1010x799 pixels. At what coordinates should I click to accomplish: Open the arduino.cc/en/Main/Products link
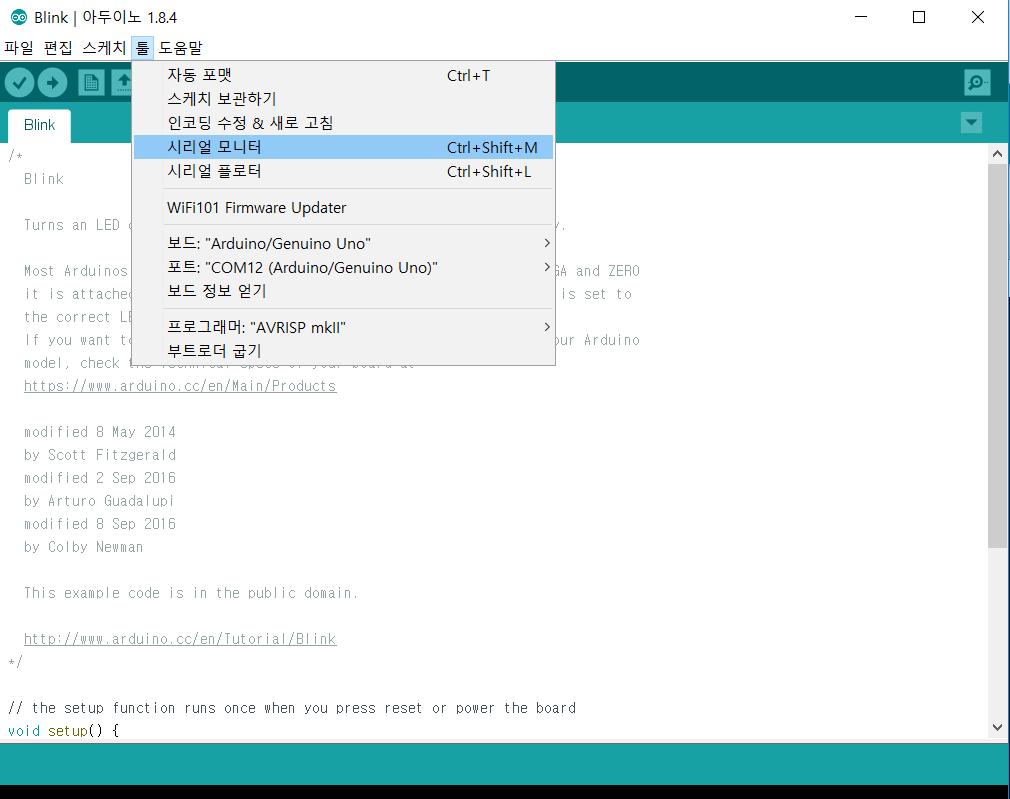pyautogui.click(x=180, y=386)
